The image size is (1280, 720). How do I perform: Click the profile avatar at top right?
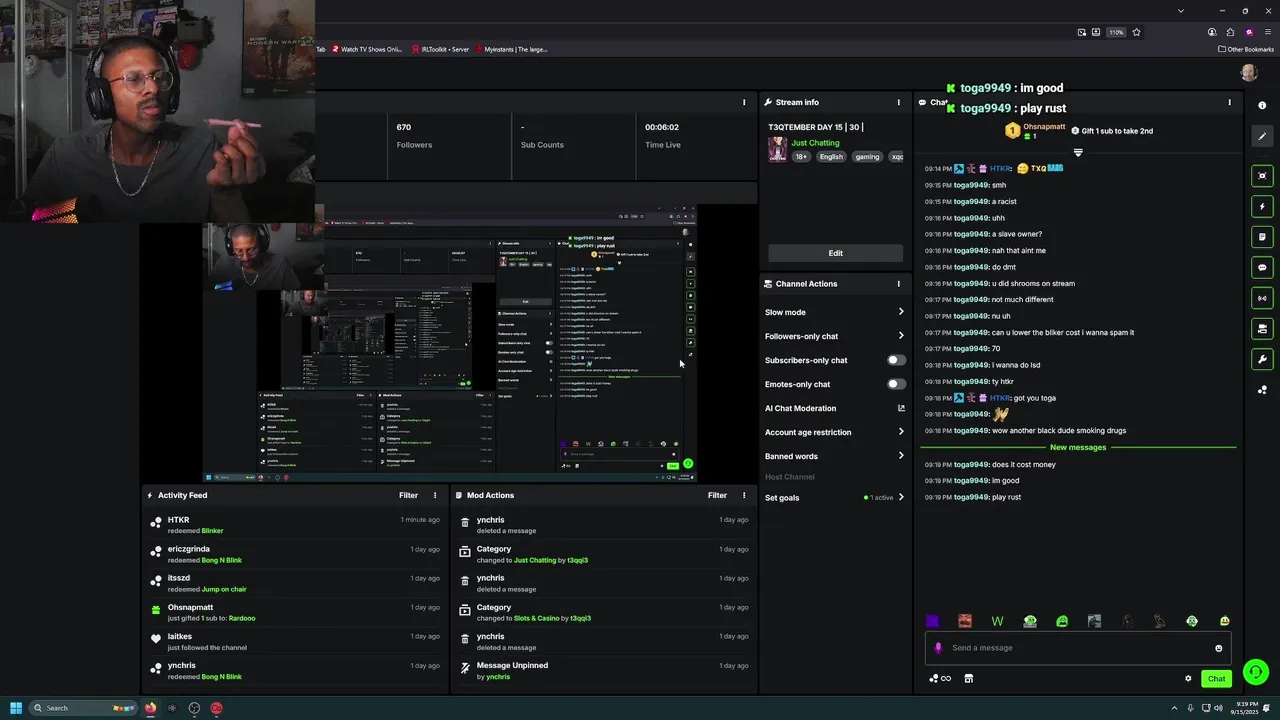click(x=1249, y=73)
